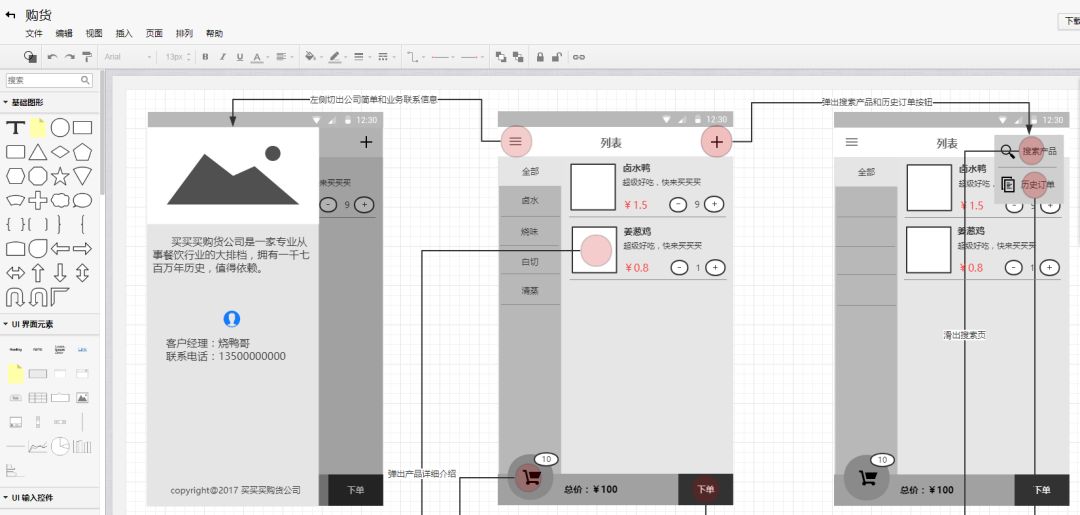Screen dimensions: 1080x515
Task: Click the back arrow beside 购货 title
Action: [10, 14]
